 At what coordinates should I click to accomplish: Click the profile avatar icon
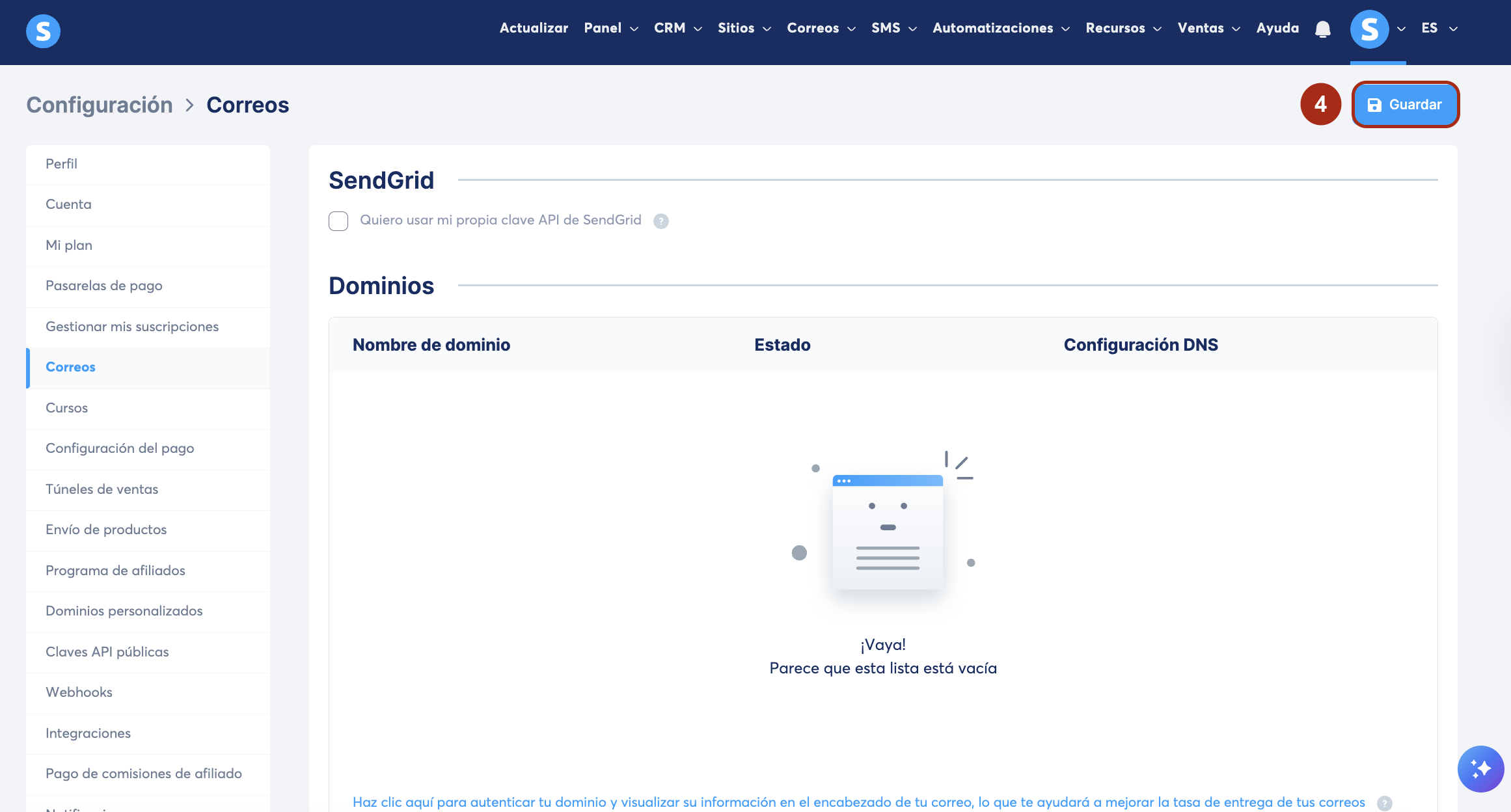(x=1369, y=29)
